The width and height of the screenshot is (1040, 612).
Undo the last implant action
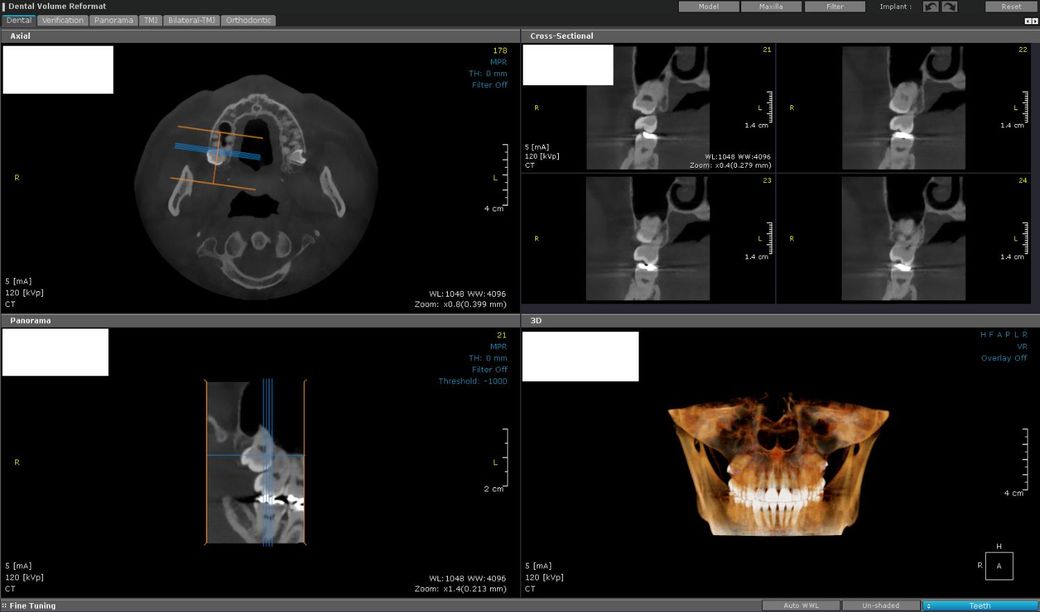point(930,7)
